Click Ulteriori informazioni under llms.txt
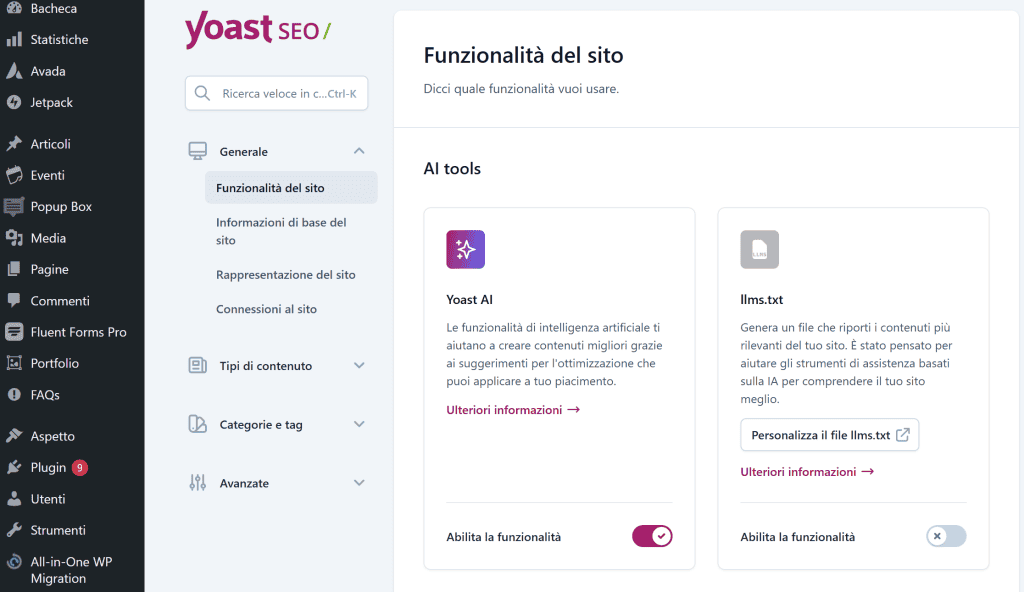This screenshot has height=592, width=1024. [807, 472]
